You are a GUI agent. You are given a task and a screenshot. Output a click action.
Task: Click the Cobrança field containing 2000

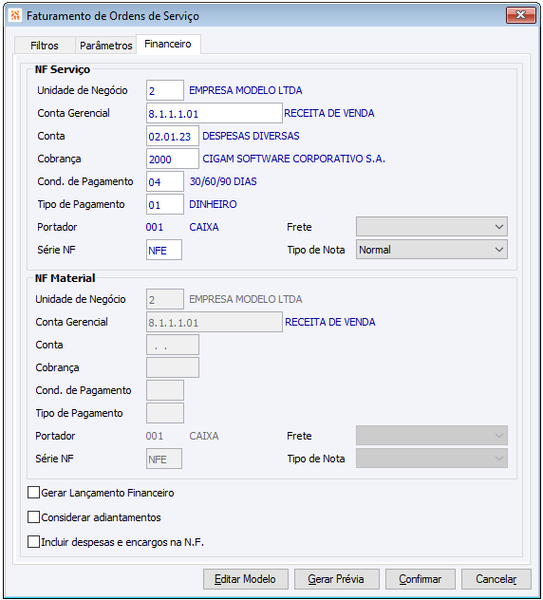(173, 159)
